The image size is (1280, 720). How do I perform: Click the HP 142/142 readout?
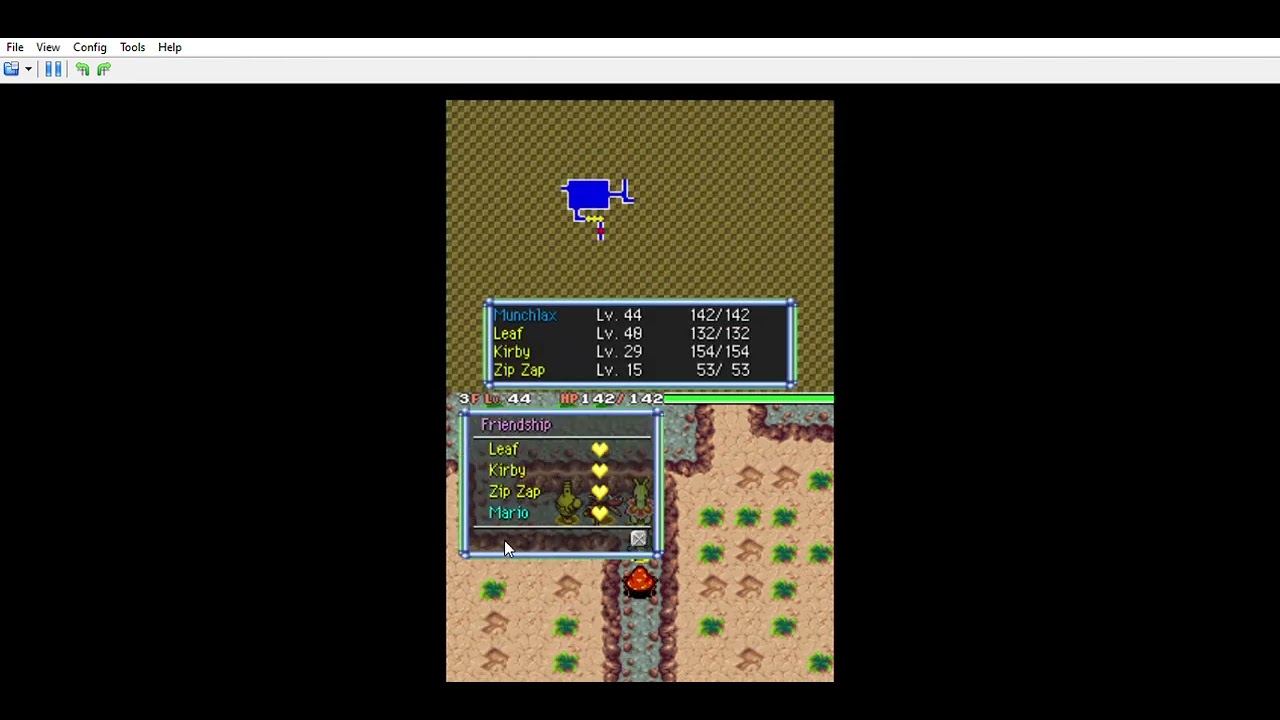(612, 399)
